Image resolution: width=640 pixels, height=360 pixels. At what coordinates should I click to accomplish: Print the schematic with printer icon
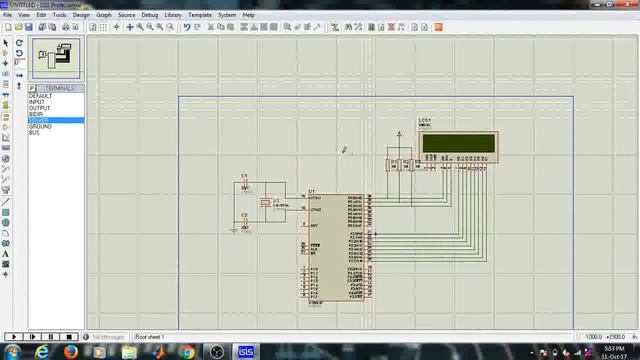(x=66, y=27)
